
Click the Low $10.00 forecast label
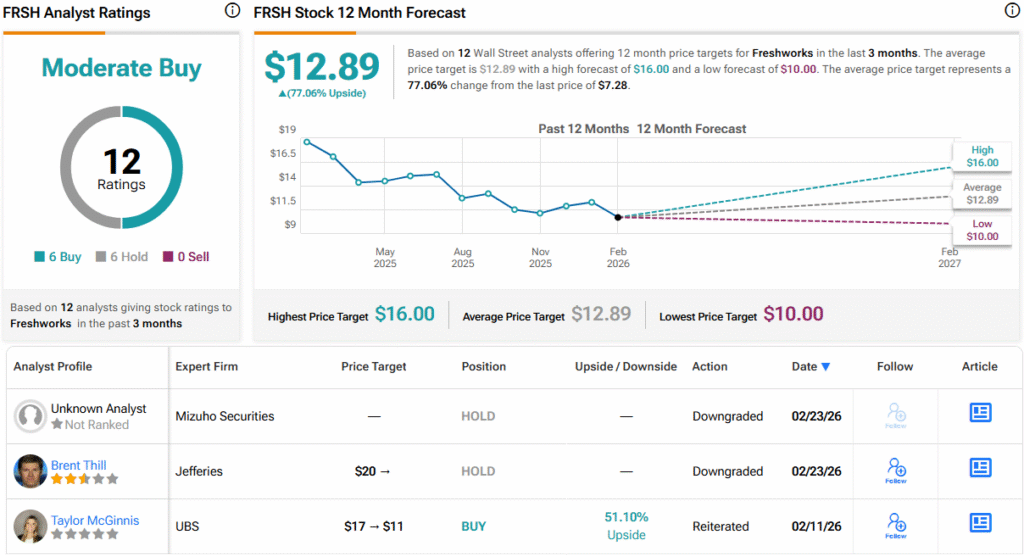981,230
